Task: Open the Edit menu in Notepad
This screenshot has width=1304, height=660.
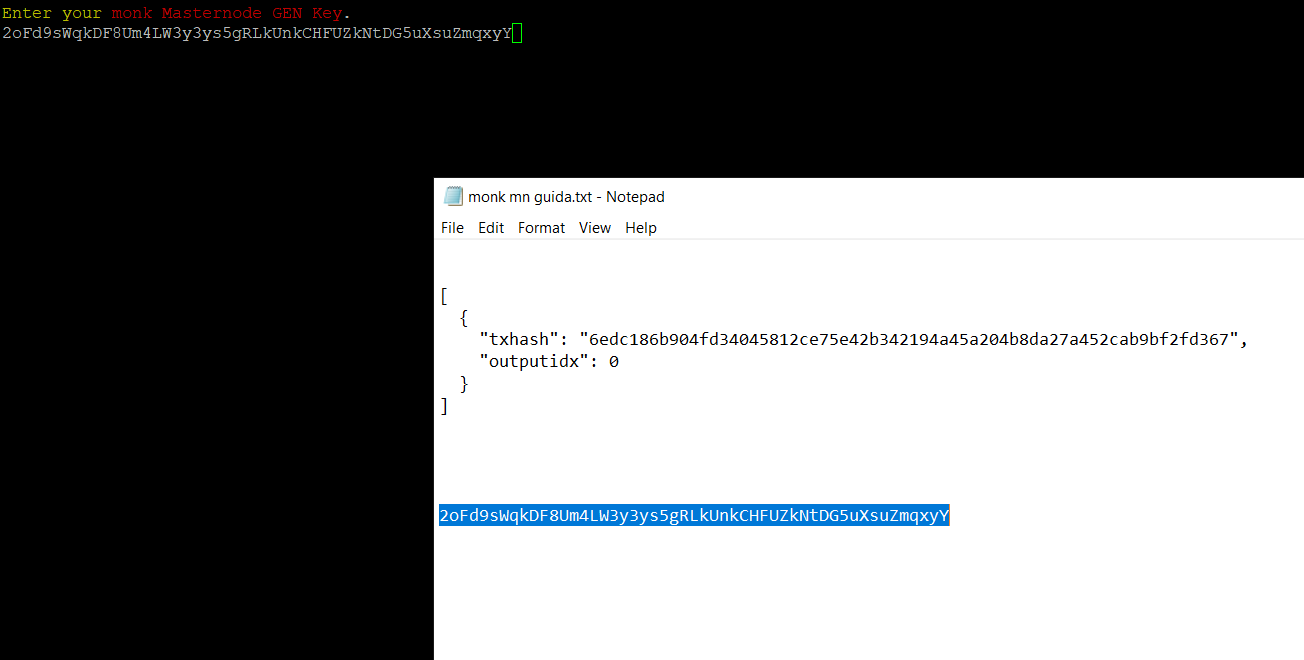Action: [x=491, y=228]
